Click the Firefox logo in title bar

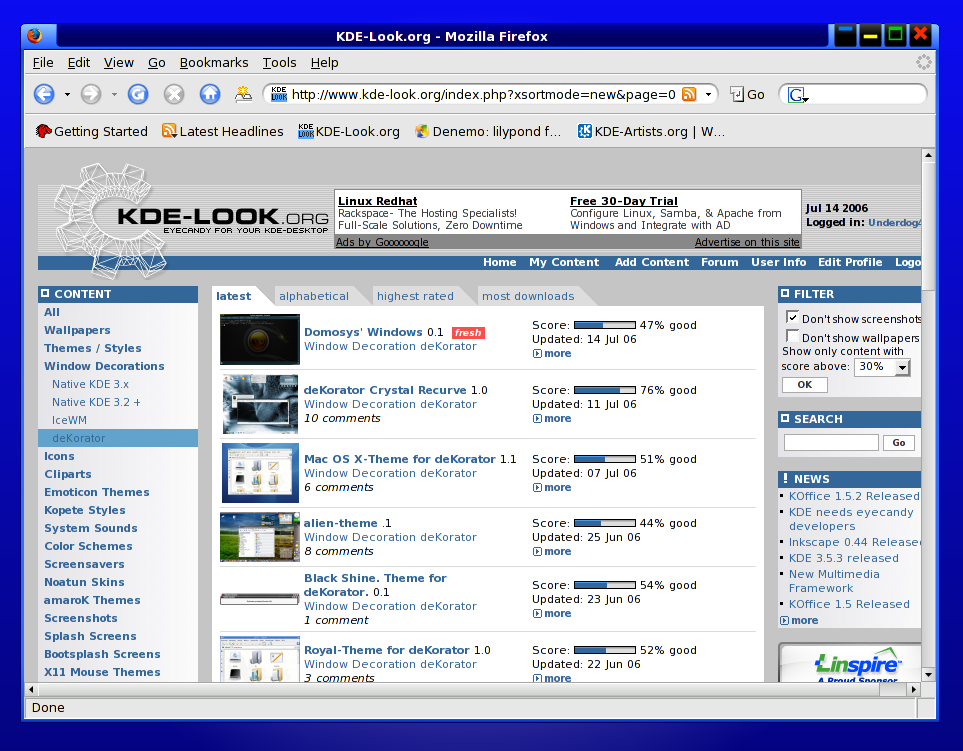(x=35, y=36)
